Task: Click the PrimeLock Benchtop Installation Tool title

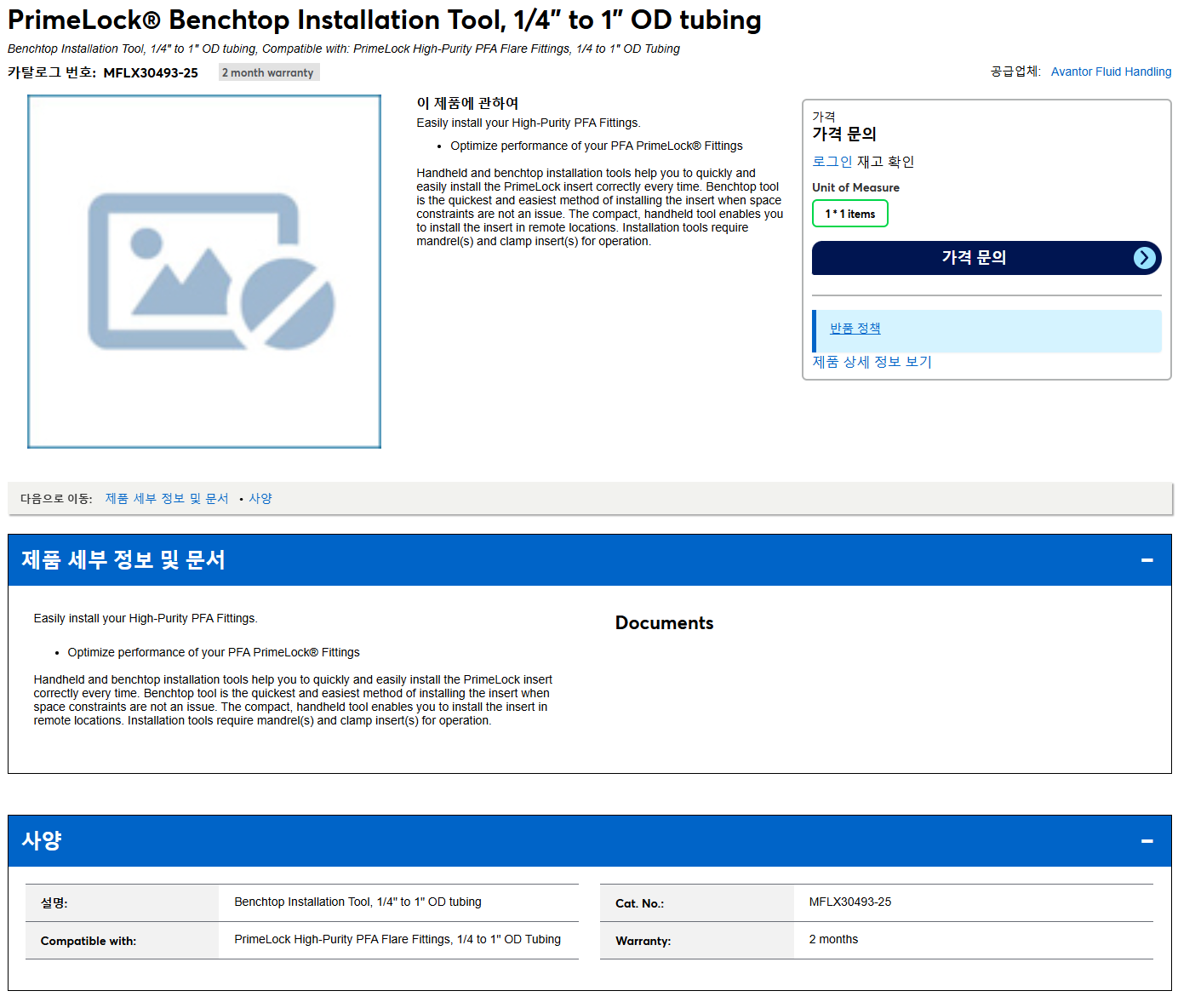Action: click(x=385, y=20)
